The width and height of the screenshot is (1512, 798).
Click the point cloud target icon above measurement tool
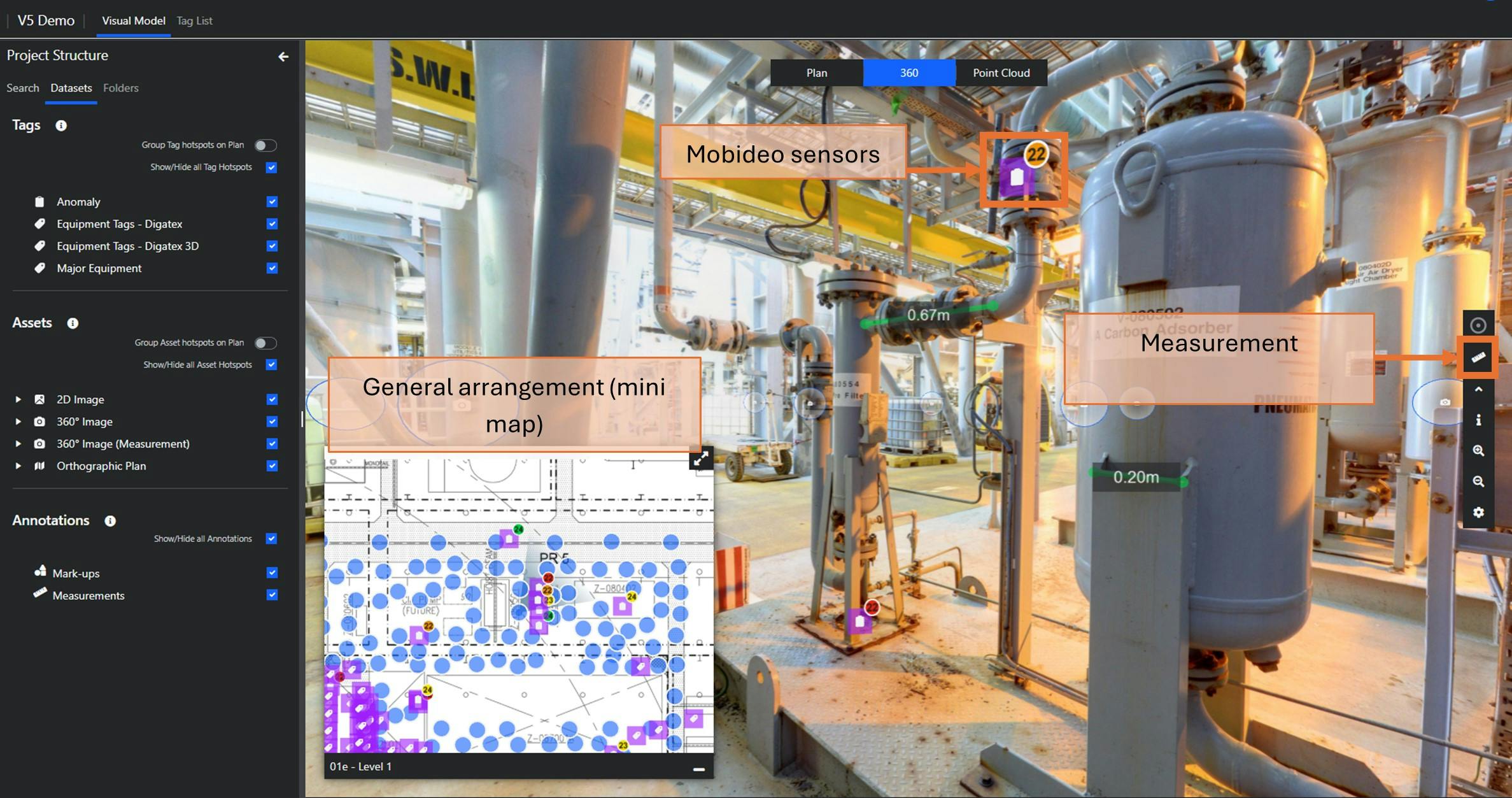pyautogui.click(x=1477, y=323)
